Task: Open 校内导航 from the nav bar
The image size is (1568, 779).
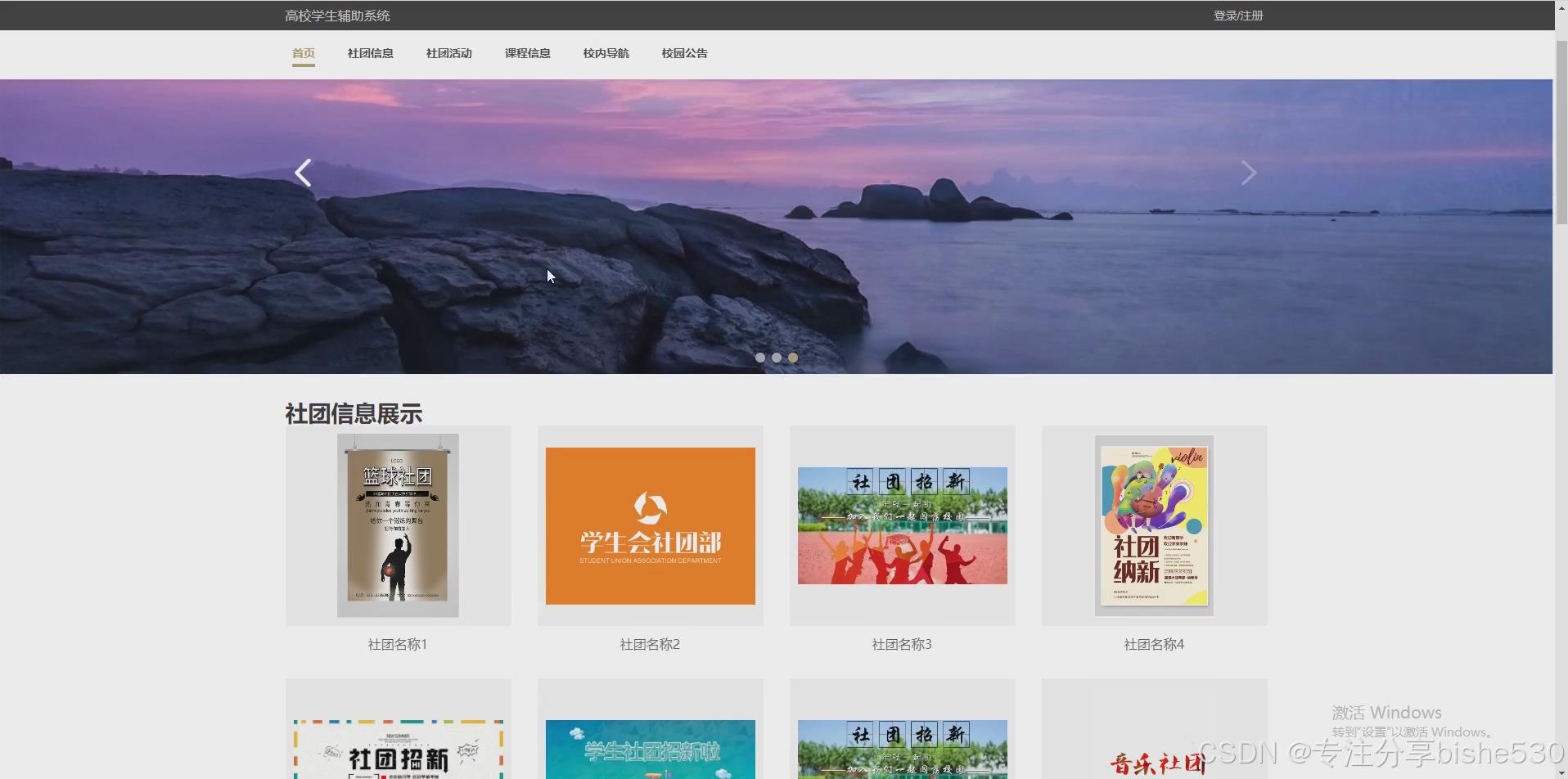Action: tap(606, 53)
